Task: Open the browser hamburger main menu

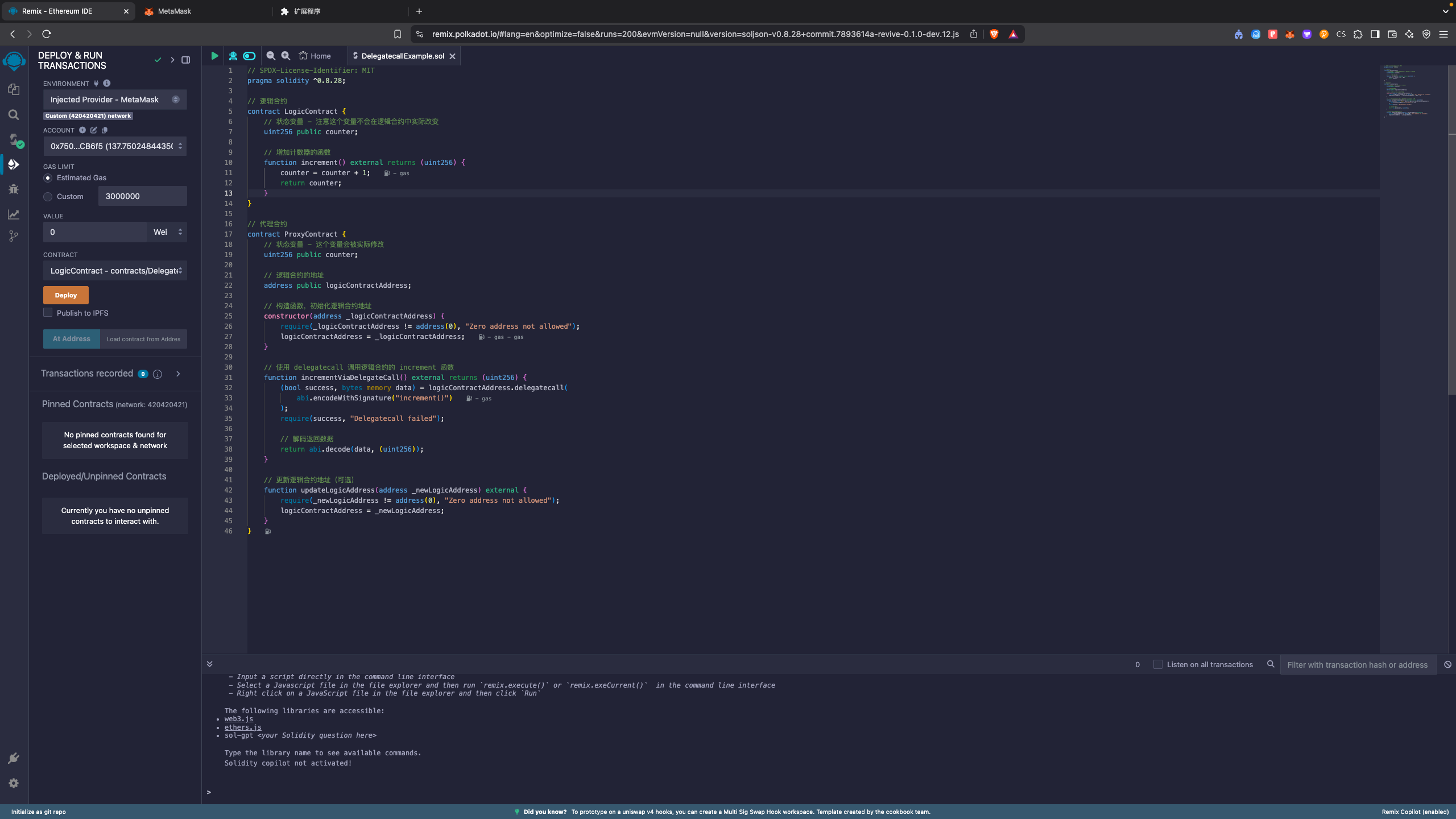Action: (x=1443, y=34)
